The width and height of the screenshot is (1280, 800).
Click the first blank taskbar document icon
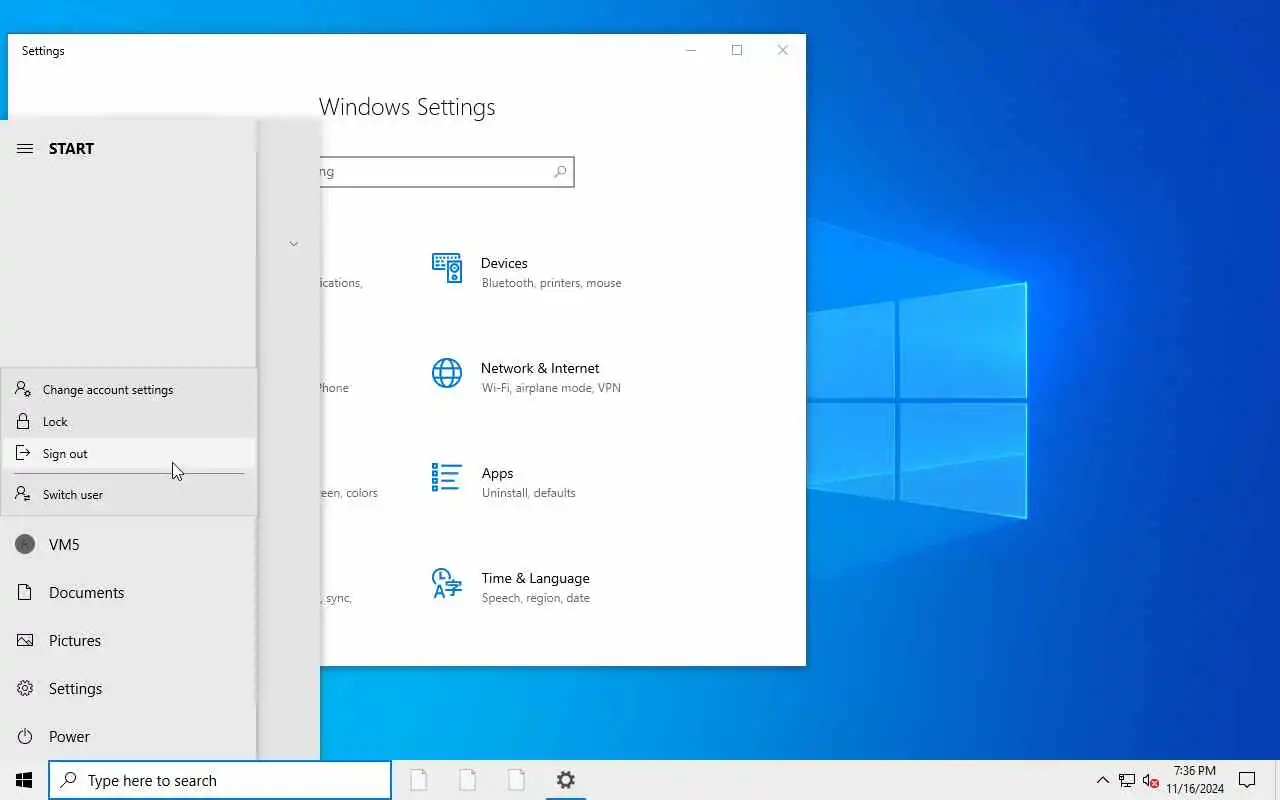pos(418,780)
